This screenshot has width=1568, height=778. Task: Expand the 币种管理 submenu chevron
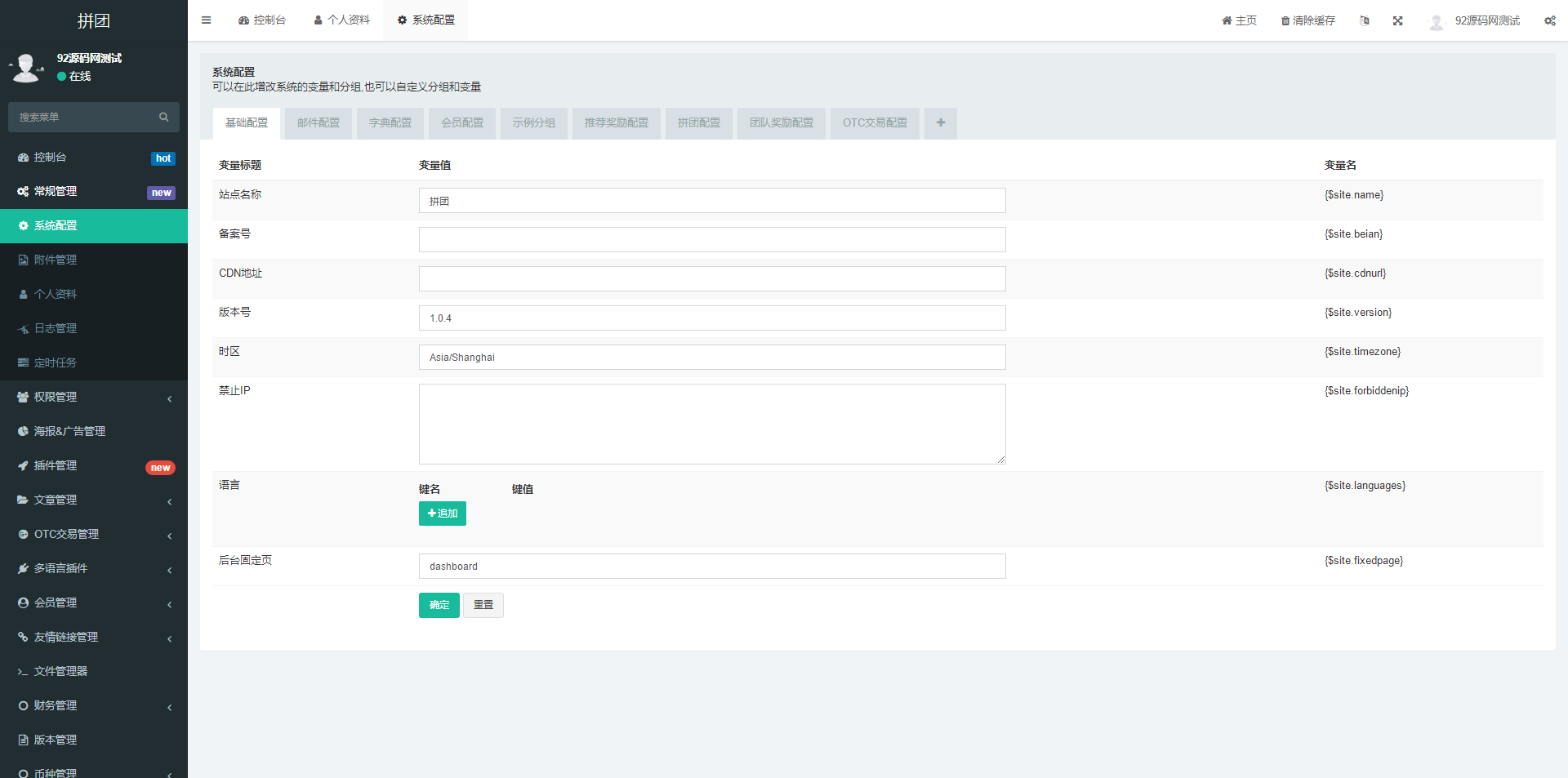(x=169, y=774)
